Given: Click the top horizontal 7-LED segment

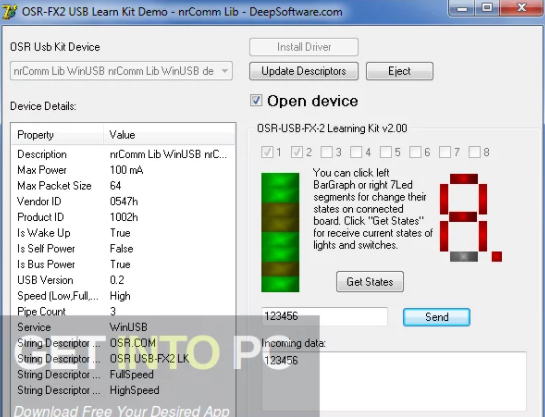Looking at the screenshot, I should 464,179.
